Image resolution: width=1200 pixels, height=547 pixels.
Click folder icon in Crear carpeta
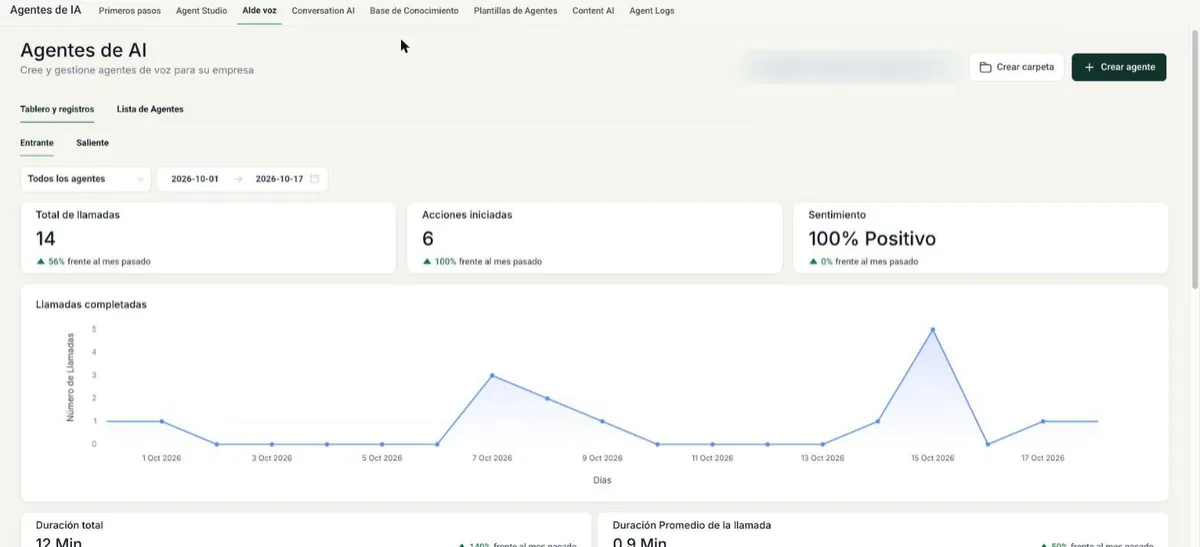[x=985, y=67]
